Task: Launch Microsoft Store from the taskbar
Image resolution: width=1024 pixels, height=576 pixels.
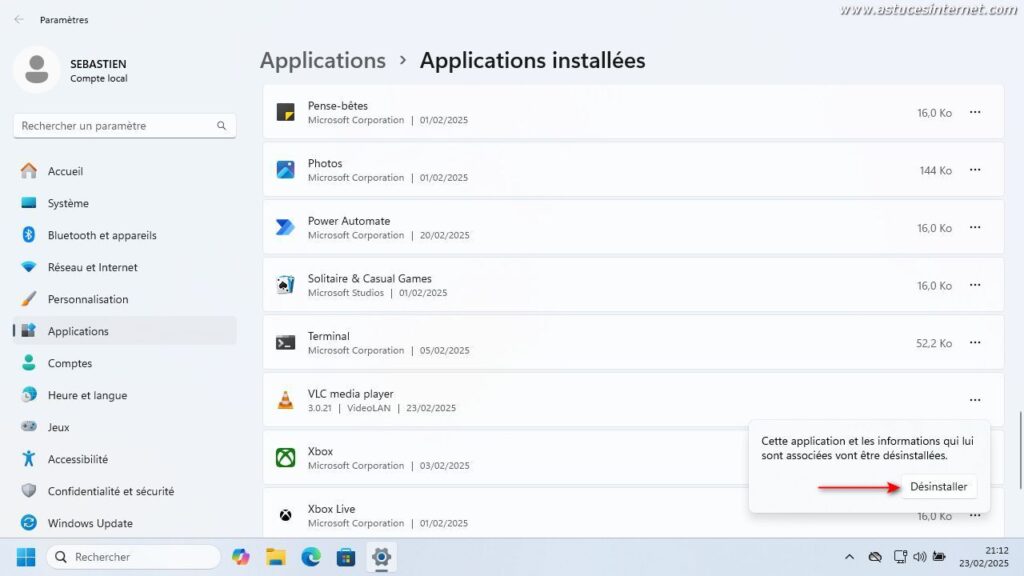Action: tap(345, 556)
